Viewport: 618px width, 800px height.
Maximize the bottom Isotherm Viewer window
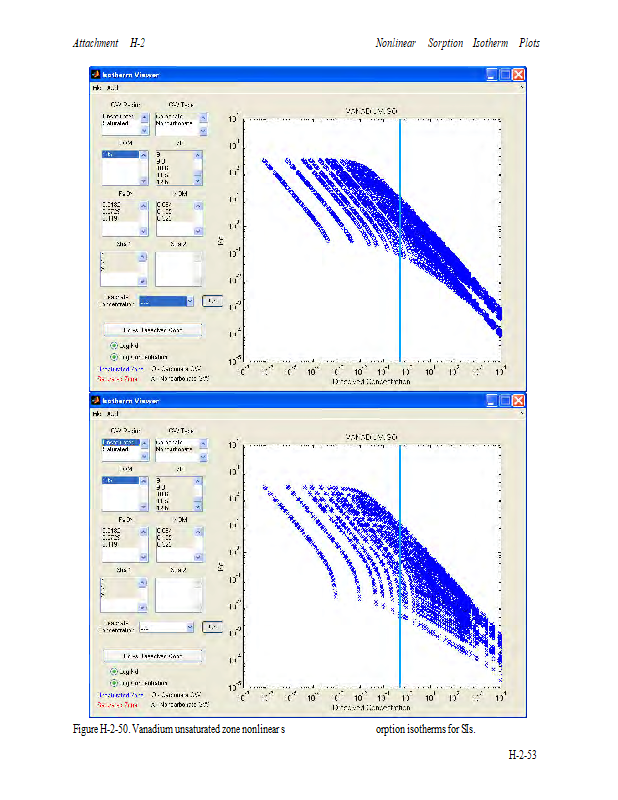click(506, 400)
